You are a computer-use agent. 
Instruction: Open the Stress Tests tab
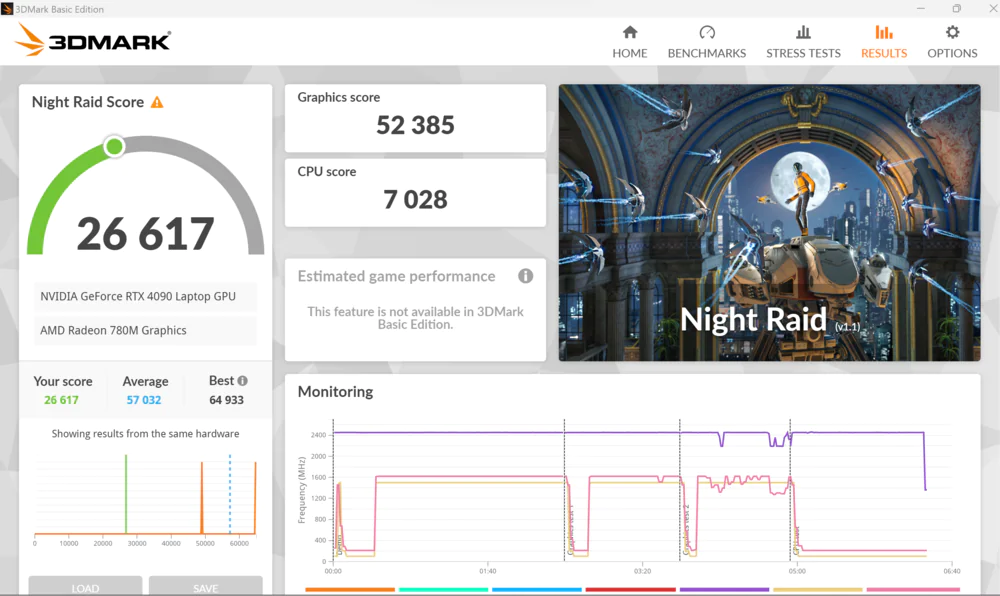click(803, 42)
